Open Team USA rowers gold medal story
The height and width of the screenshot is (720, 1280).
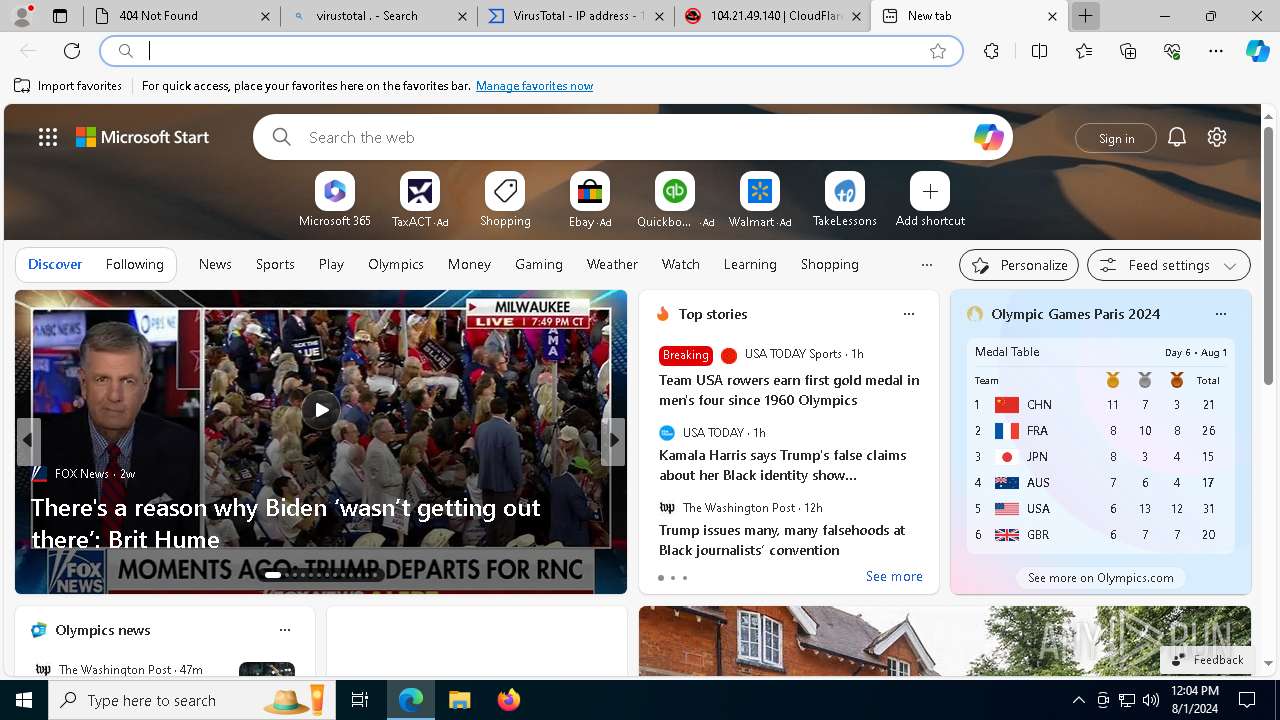[789, 390]
